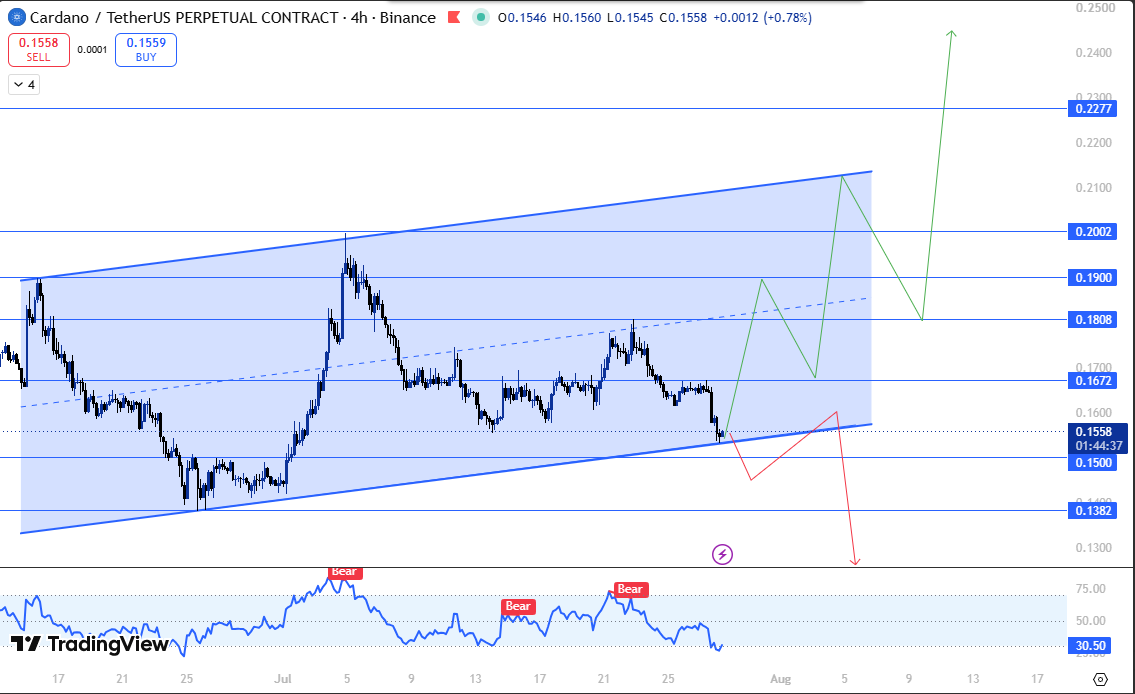Click the TradingView logo
This screenshot has height=694, width=1135.
coord(90,643)
